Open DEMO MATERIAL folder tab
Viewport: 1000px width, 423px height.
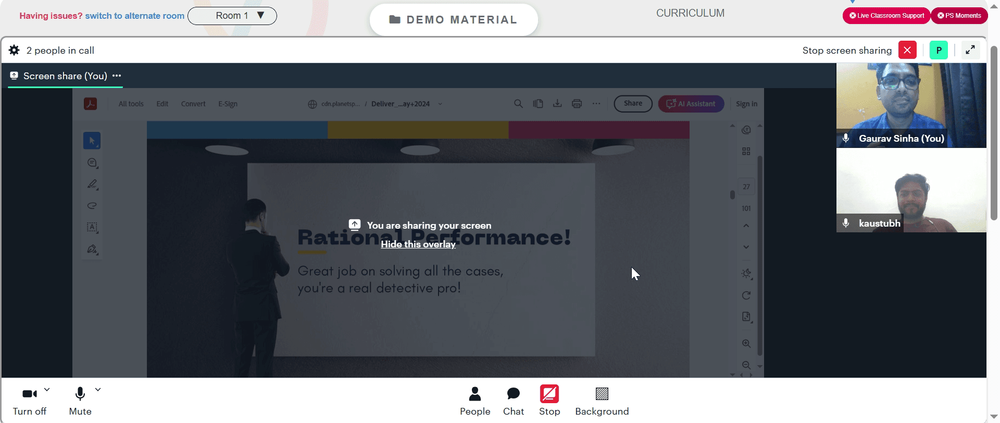(x=453, y=20)
